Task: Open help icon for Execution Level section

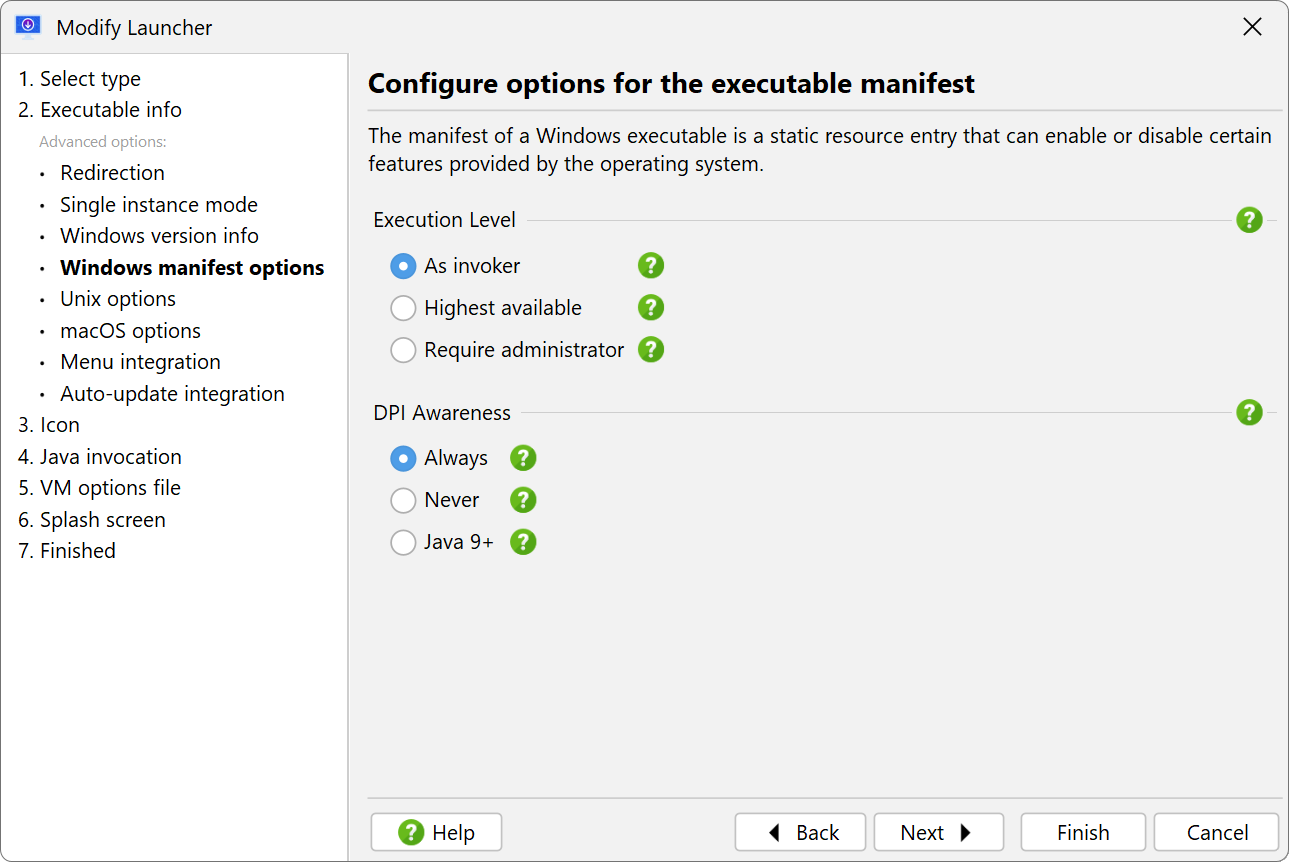Action: point(1249,220)
